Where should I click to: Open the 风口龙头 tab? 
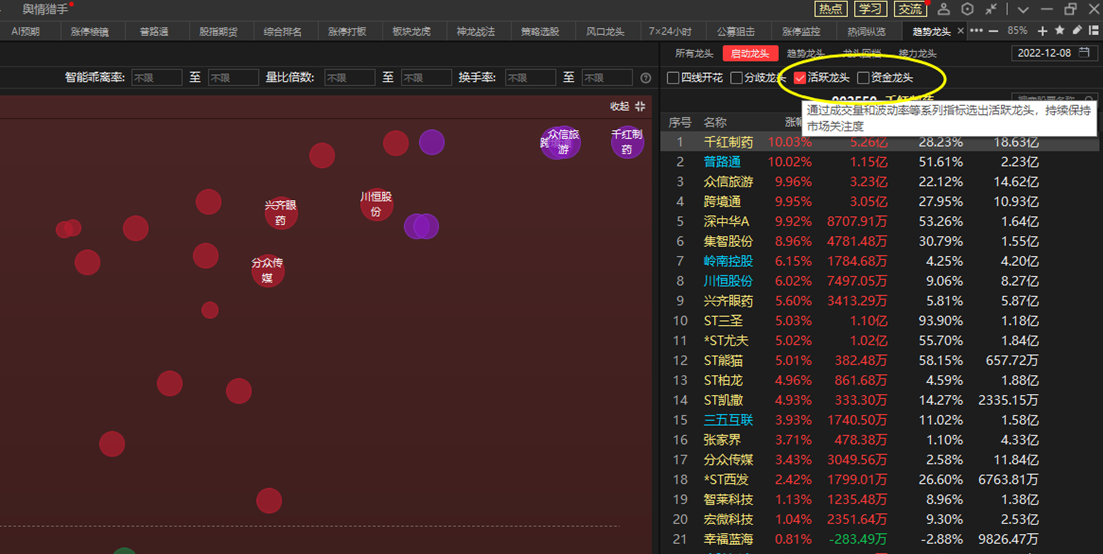tap(605, 32)
